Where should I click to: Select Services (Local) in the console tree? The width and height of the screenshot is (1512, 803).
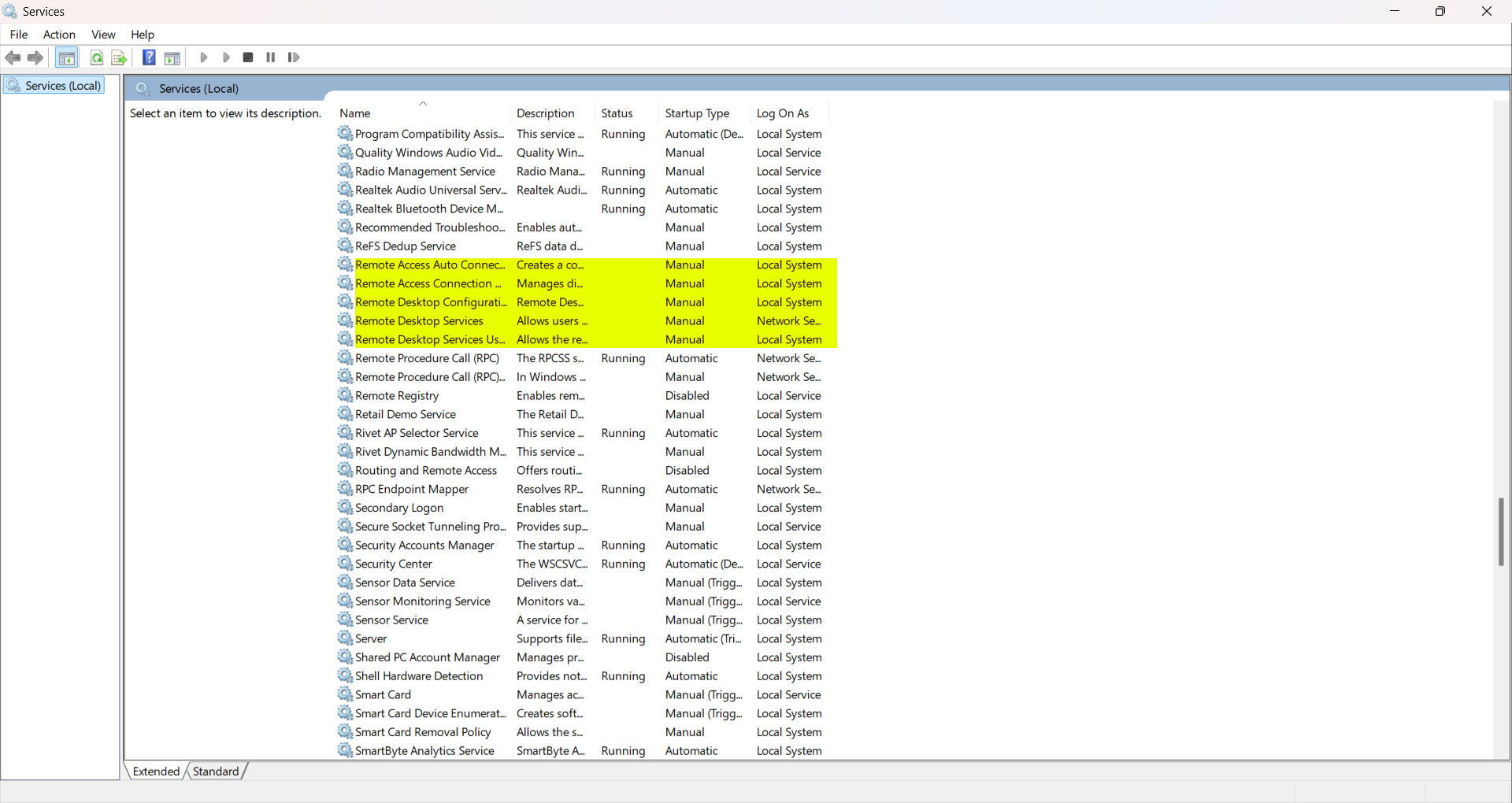[x=62, y=86]
